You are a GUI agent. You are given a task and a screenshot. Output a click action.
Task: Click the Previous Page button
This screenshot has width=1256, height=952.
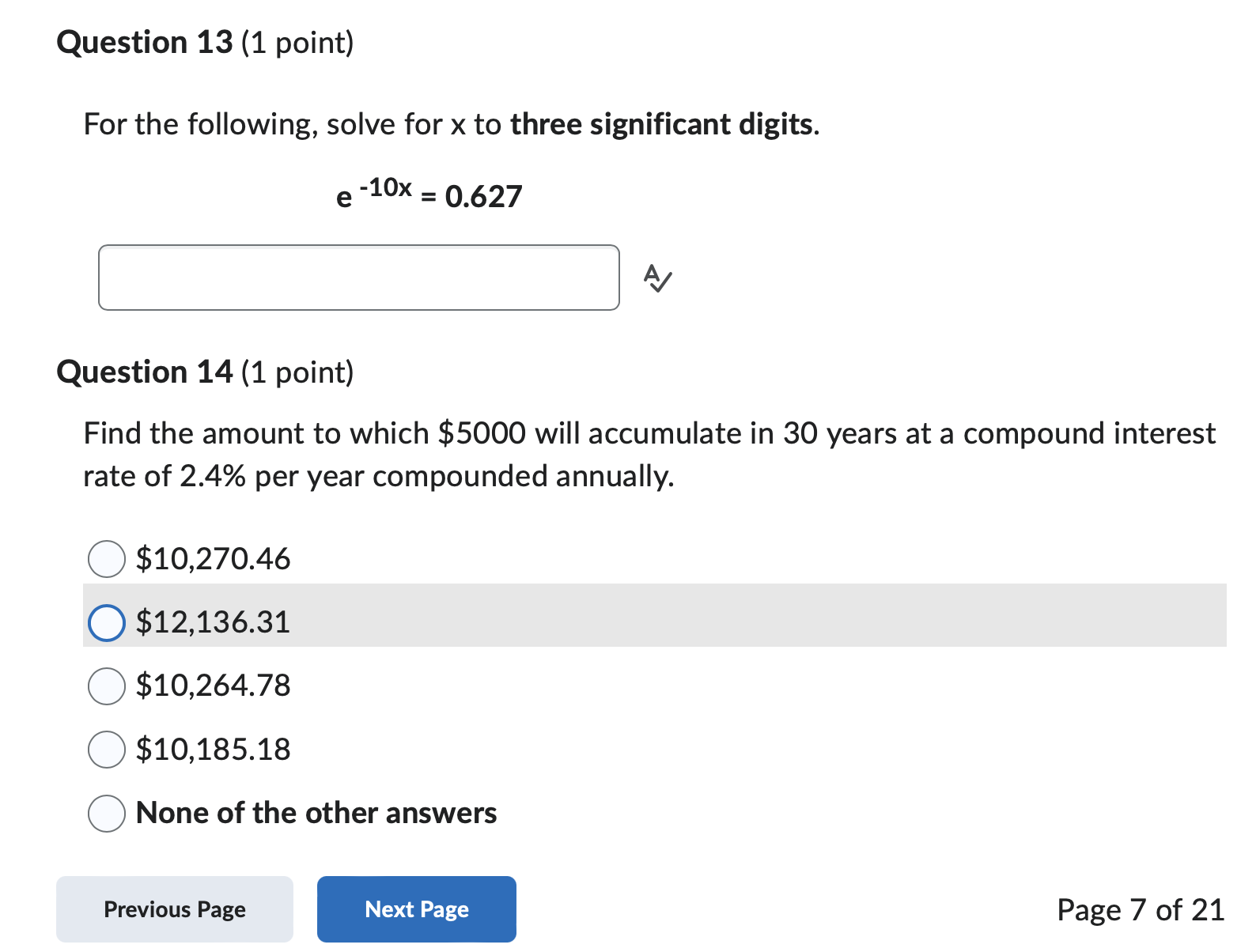coord(174,909)
